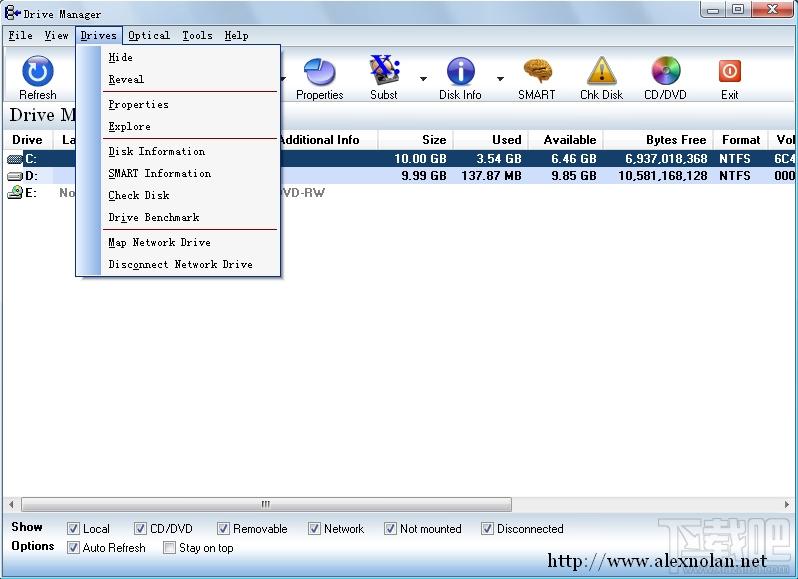Viewport: 798px width, 579px height.
Task: Toggle the Disconnected checkbox
Action: [x=488, y=529]
